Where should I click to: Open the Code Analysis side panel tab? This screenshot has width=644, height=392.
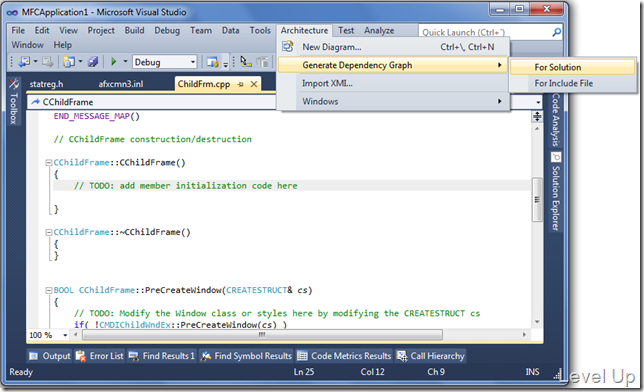coord(556,120)
